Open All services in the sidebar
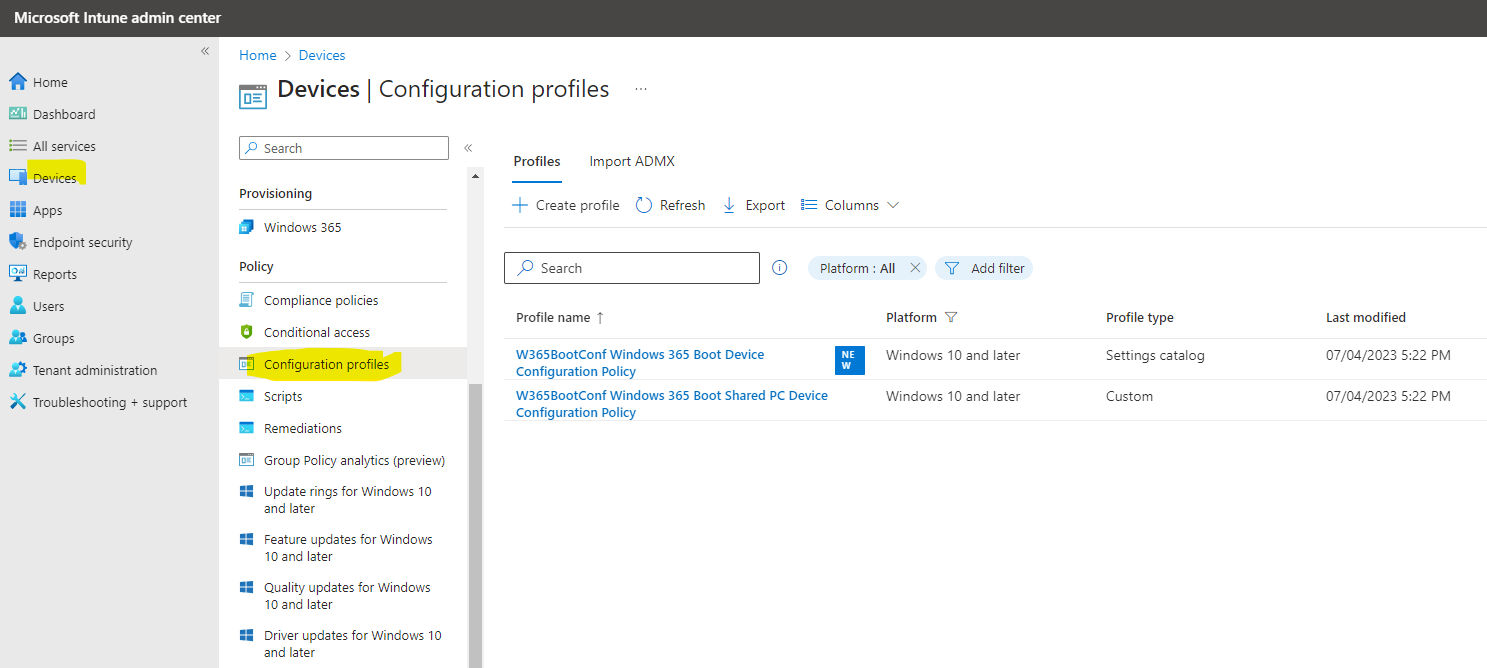The height and width of the screenshot is (668, 1487). coord(64,146)
